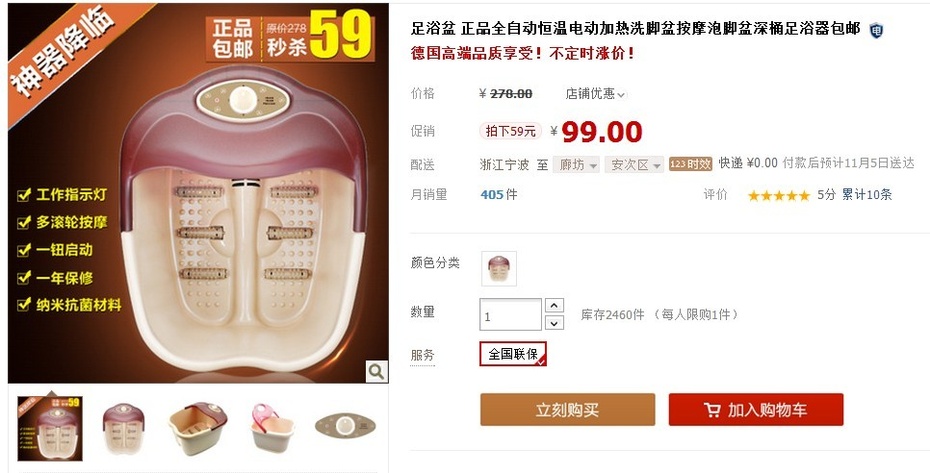Open the 廊坊 city dropdown
The image size is (930, 473).
point(576,164)
